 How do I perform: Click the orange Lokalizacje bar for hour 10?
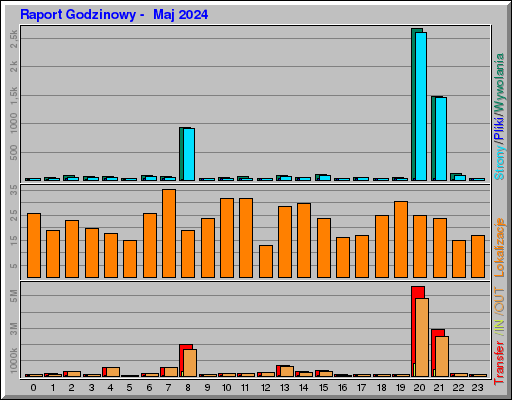pos(227,238)
